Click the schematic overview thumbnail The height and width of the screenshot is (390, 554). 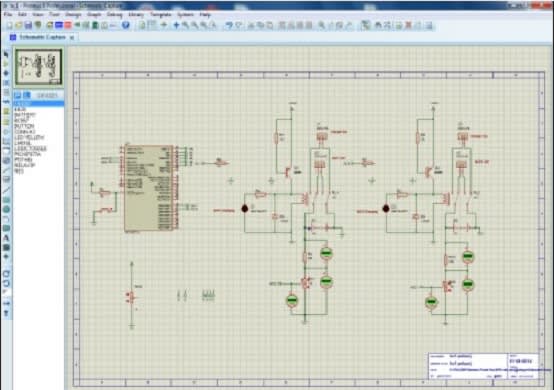pyautogui.click(x=39, y=67)
